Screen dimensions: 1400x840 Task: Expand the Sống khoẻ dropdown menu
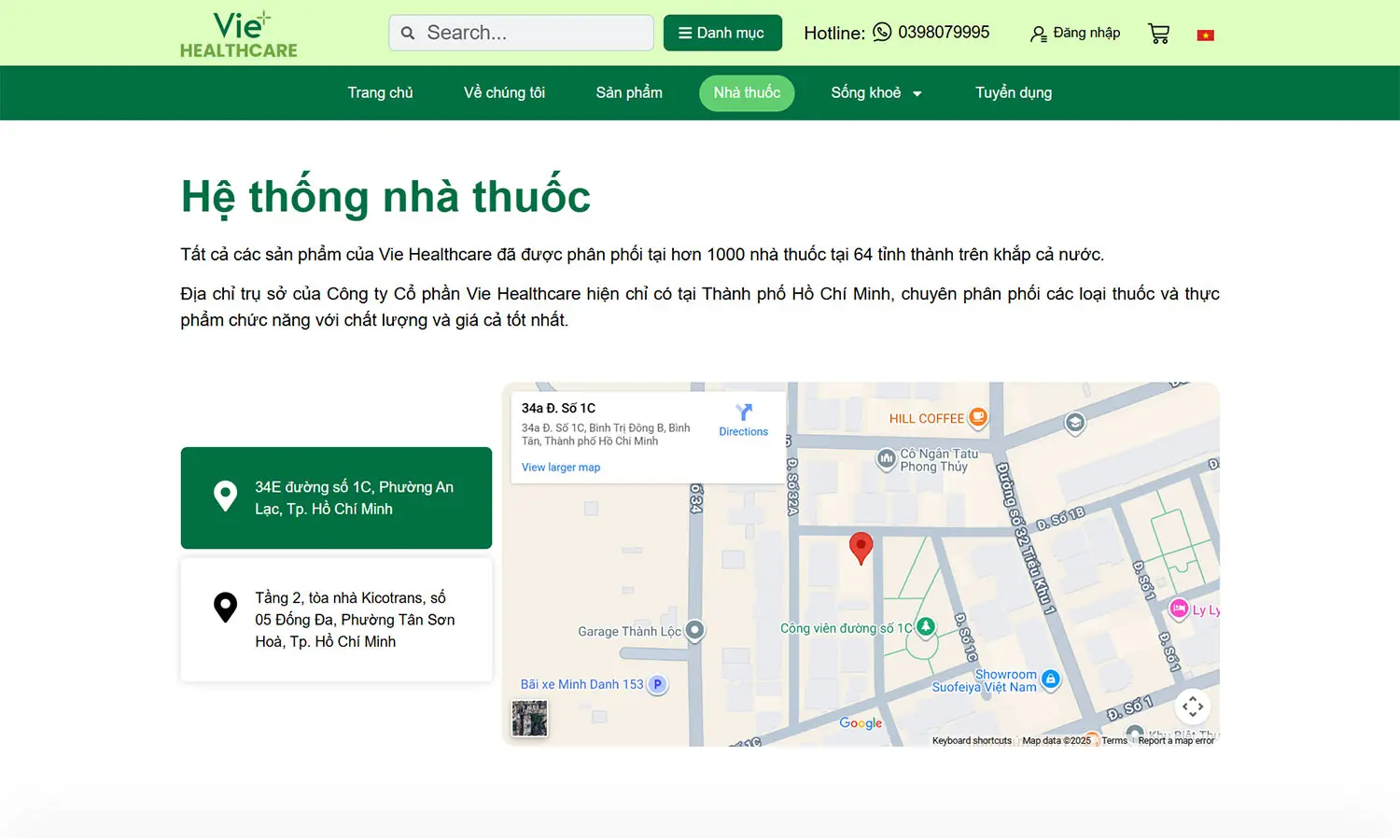875,92
